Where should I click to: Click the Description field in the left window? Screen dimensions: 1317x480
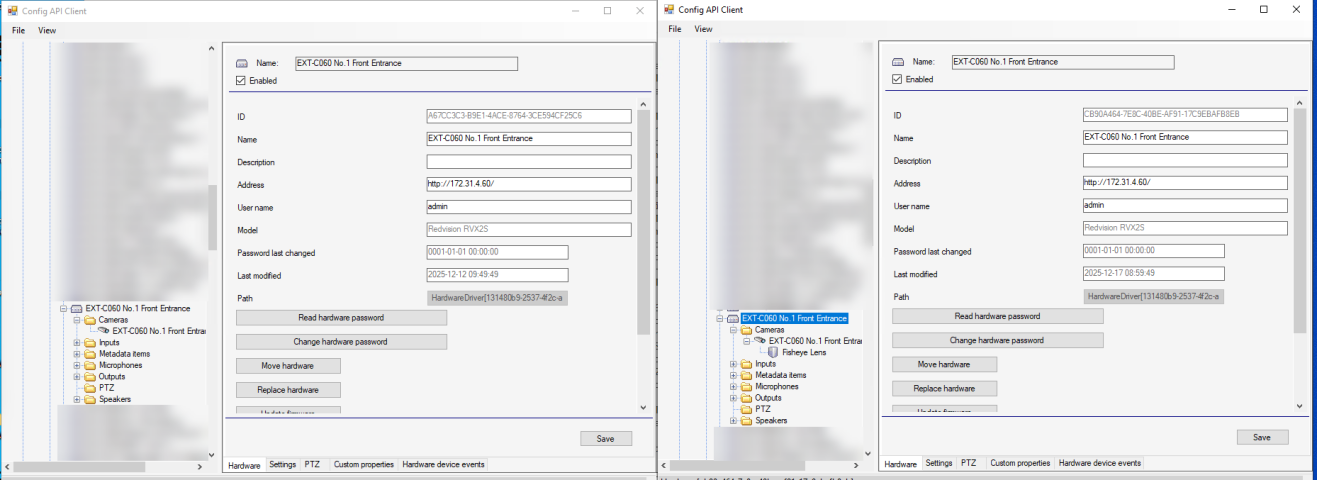point(528,162)
